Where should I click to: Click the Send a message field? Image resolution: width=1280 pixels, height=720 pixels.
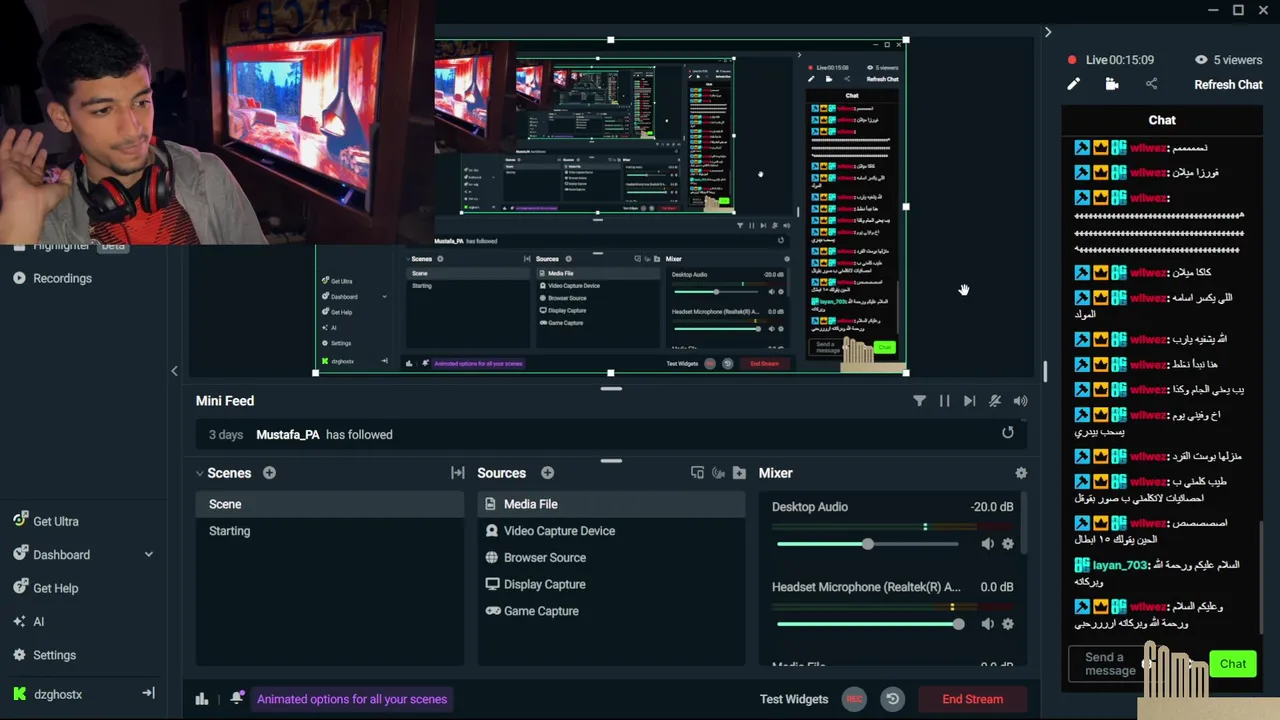pos(1110,664)
